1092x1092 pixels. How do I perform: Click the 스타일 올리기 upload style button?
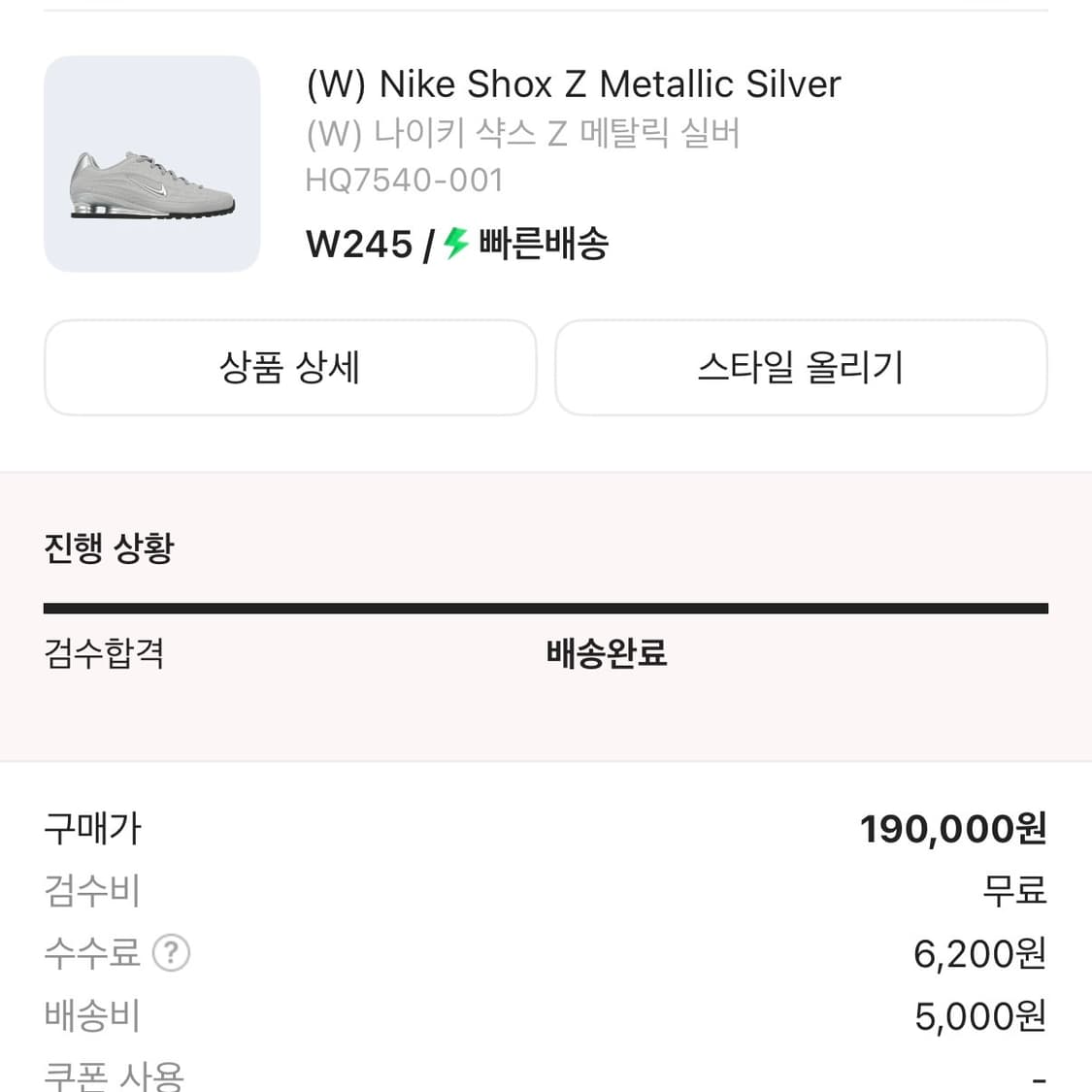coord(801,368)
